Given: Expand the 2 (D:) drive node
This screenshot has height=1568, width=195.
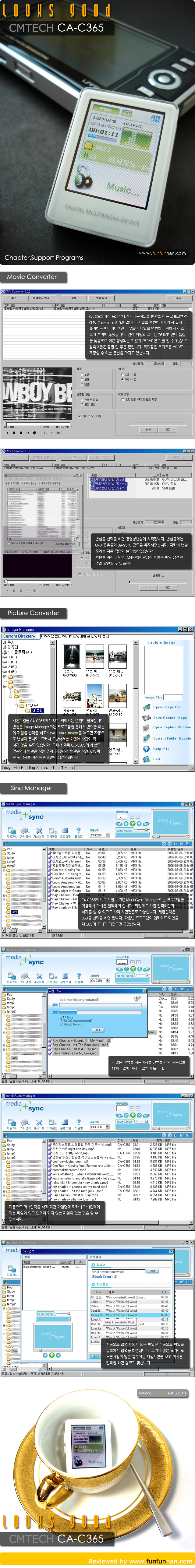Looking at the screenshot, I should click(5, 662).
